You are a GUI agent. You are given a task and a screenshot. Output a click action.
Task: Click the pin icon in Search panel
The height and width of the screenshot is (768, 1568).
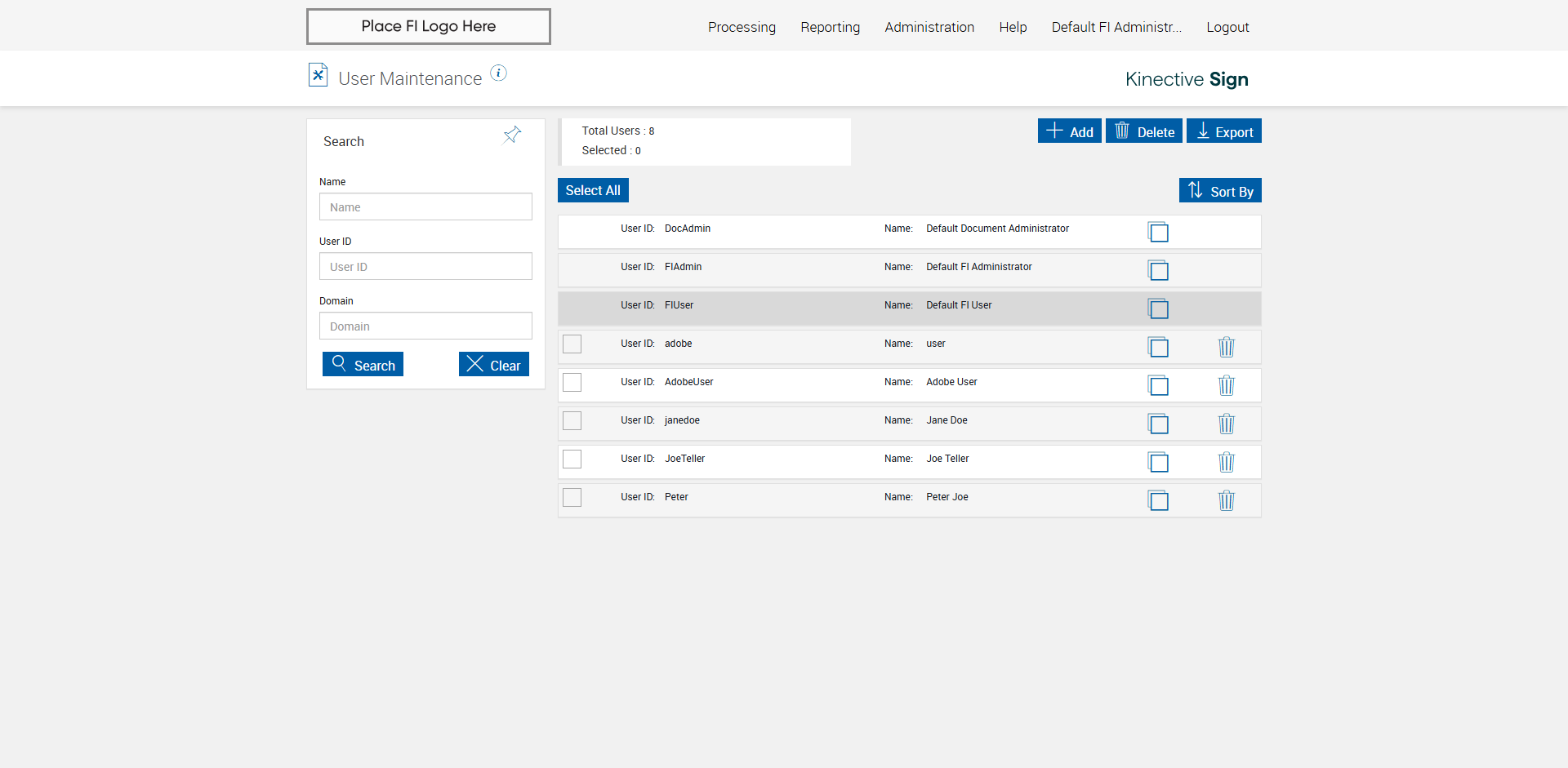[x=512, y=135]
